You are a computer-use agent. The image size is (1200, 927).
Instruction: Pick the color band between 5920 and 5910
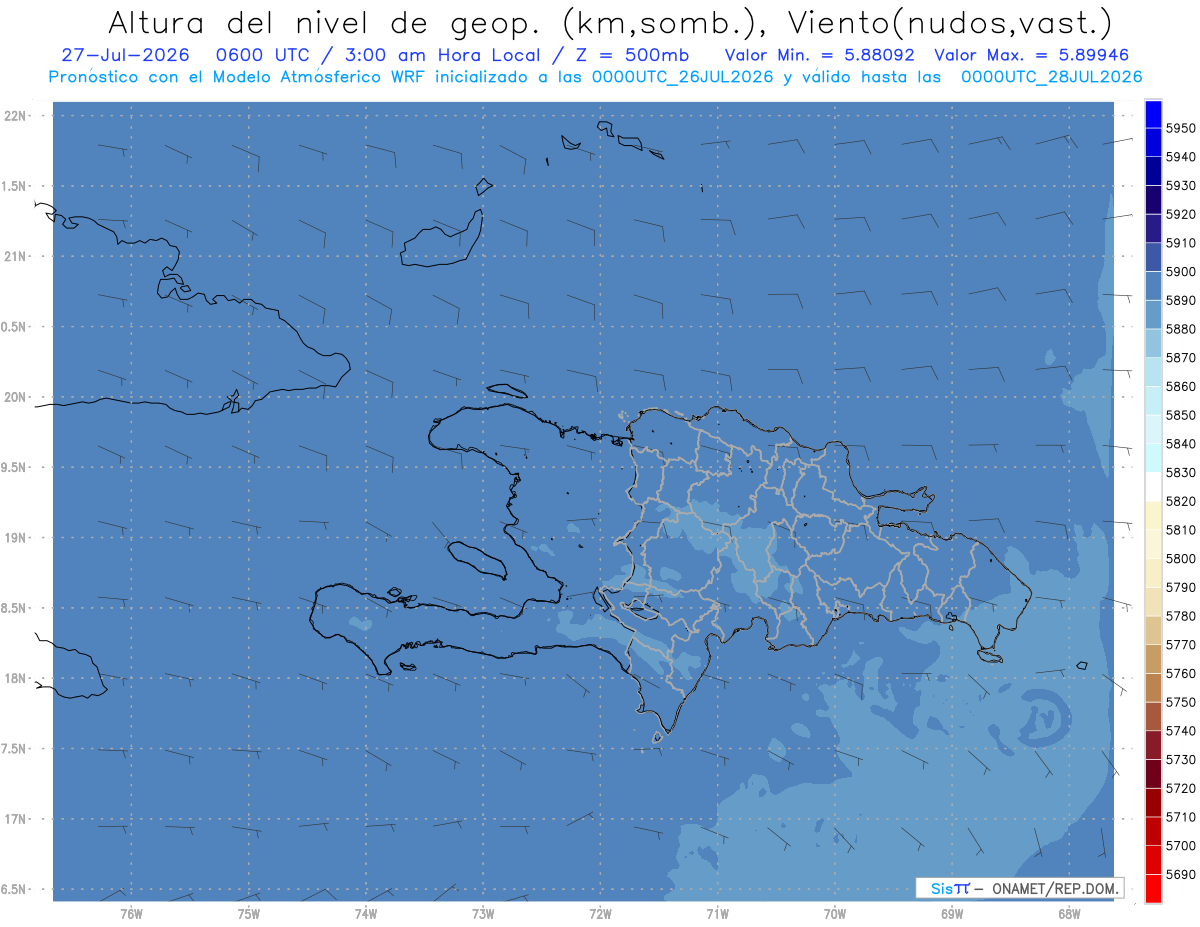tap(1153, 228)
